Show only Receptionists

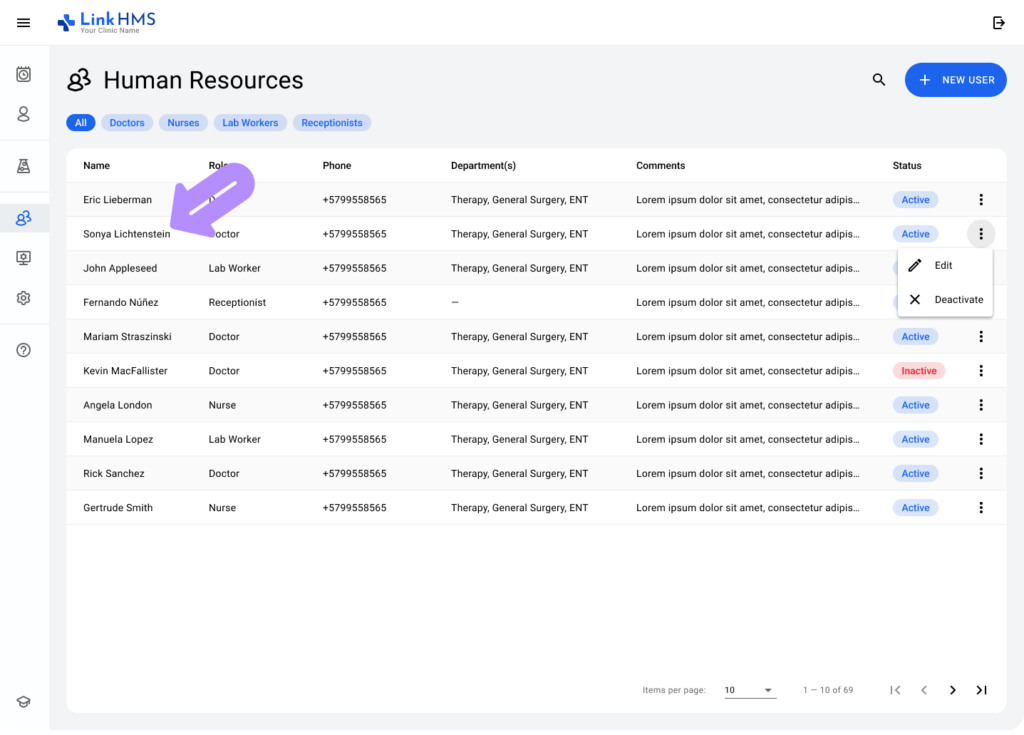pyautogui.click(x=332, y=123)
